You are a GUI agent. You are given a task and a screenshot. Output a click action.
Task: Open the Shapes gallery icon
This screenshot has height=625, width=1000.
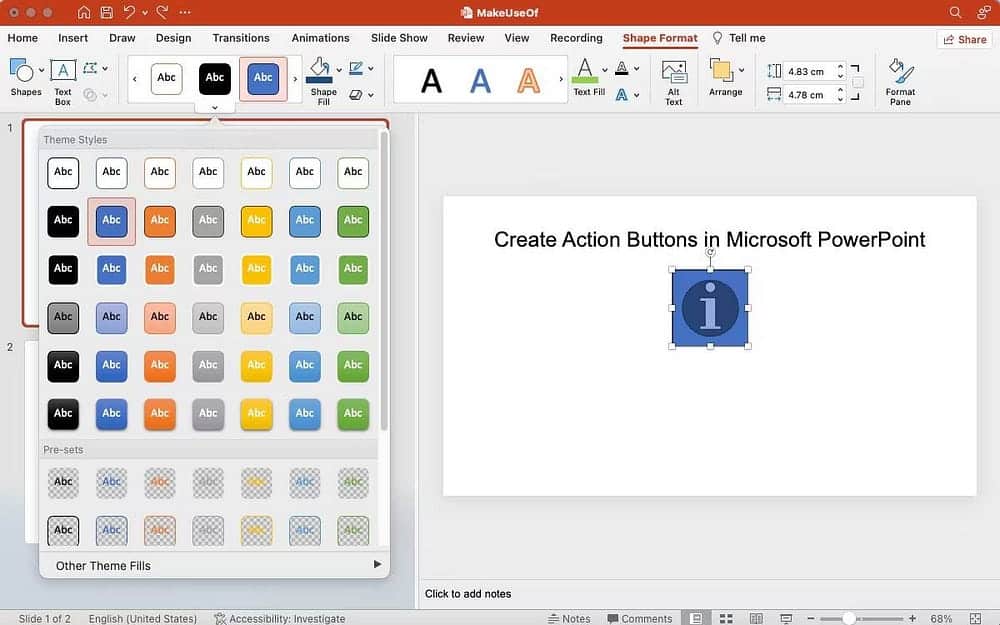pos(21,72)
